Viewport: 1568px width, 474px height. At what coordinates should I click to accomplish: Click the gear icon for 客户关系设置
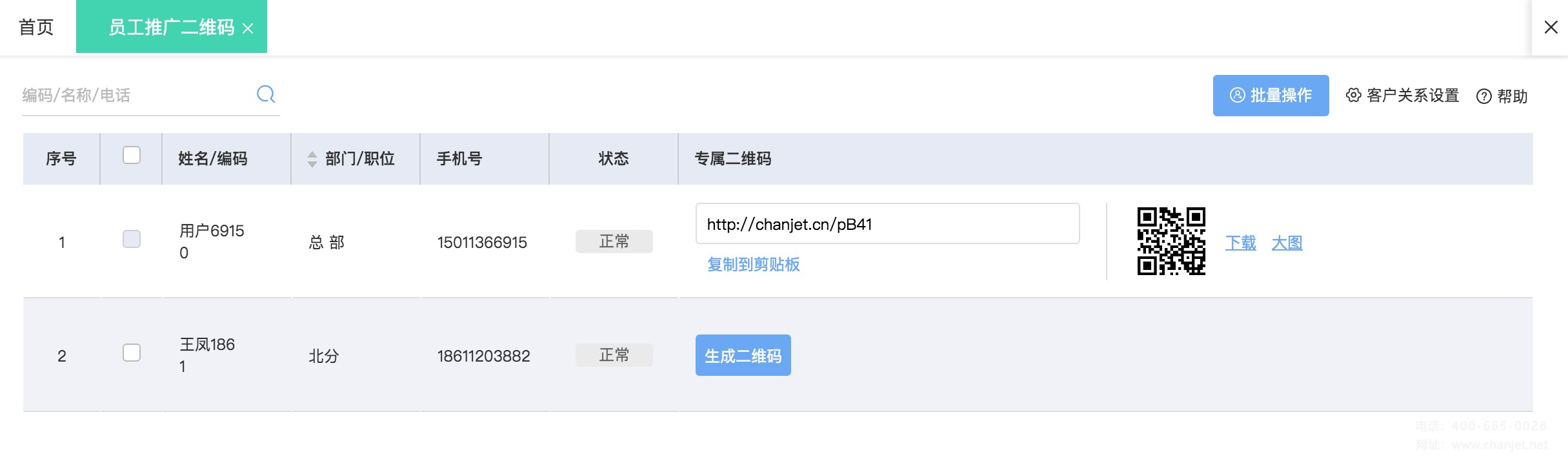tap(1354, 96)
